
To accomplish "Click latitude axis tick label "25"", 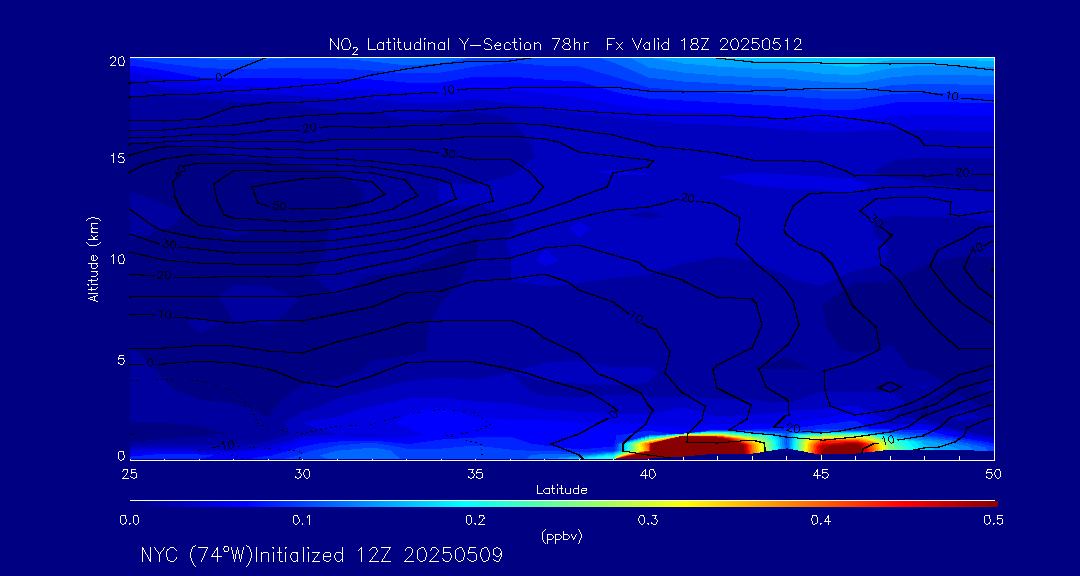I will [129, 474].
